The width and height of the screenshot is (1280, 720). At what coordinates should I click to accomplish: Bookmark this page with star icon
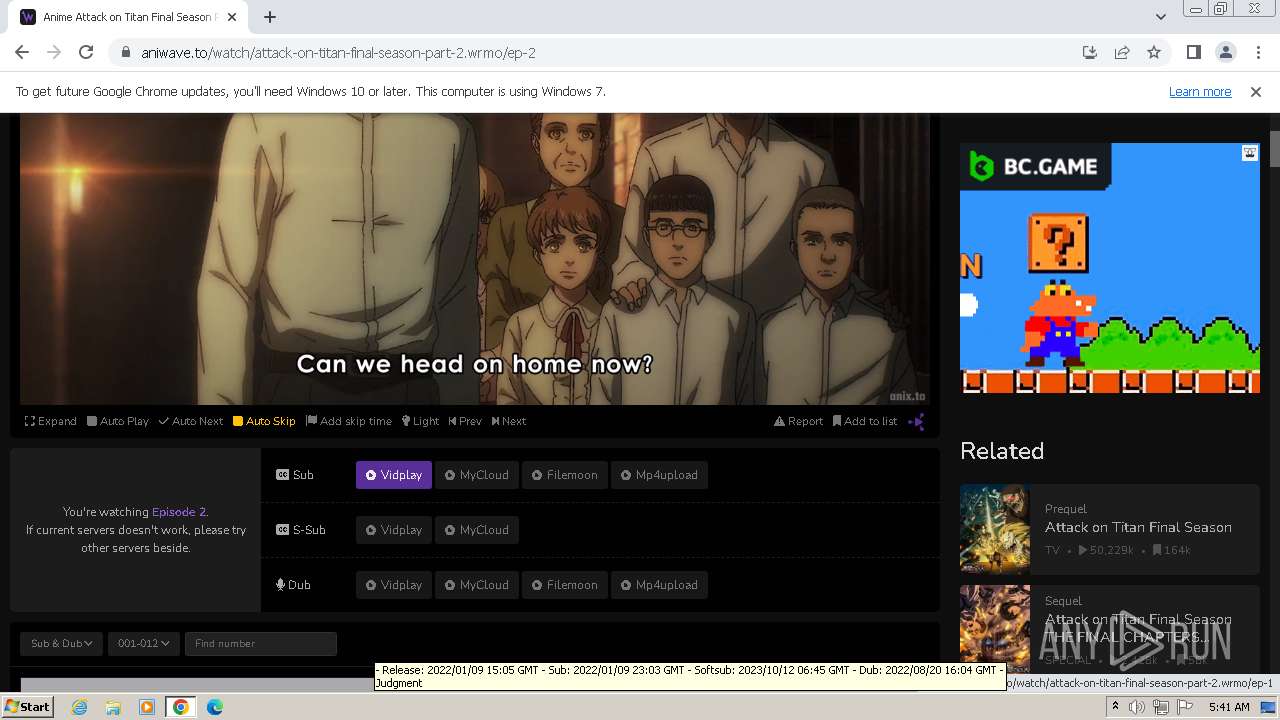click(x=1154, y=53)
